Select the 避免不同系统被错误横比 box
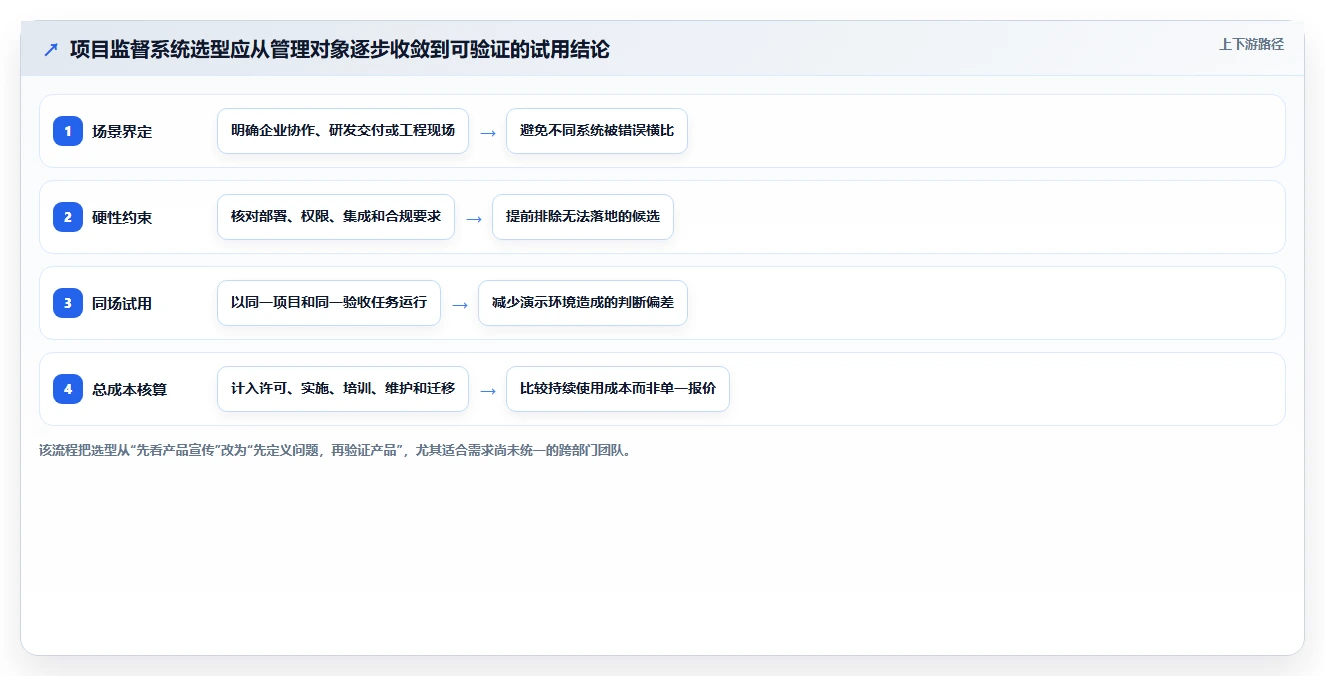Screen dimensions: 1325x676 pyautogui.click(x=597, y=131)
